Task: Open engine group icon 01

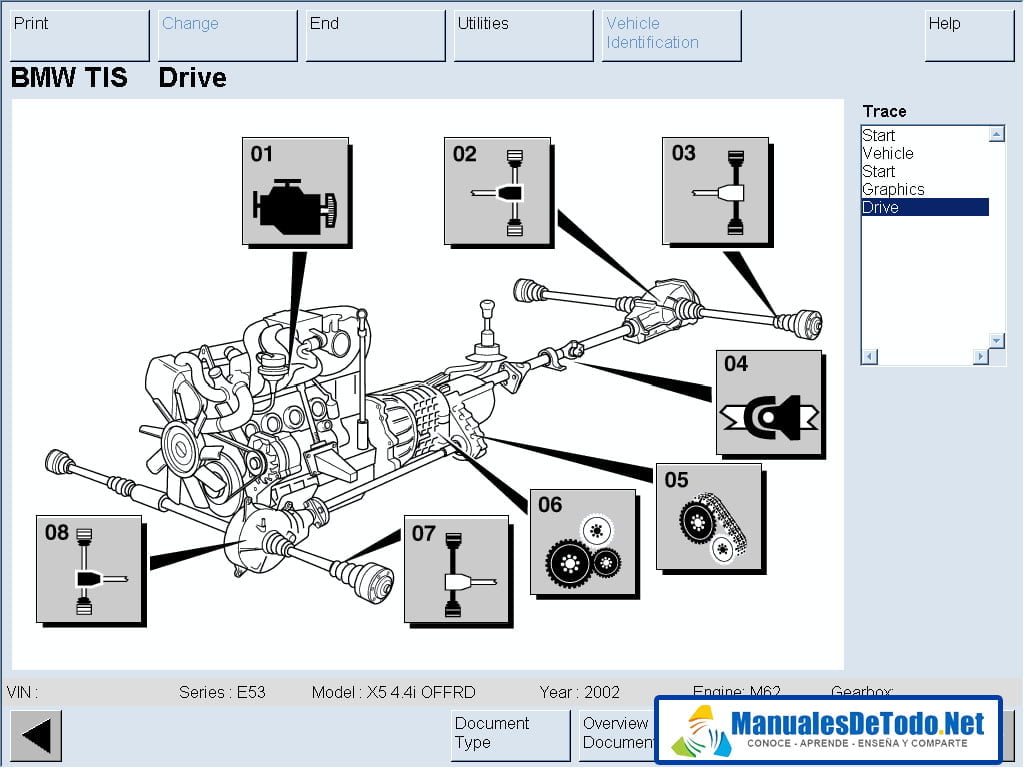Action: (x=296, y=191)
